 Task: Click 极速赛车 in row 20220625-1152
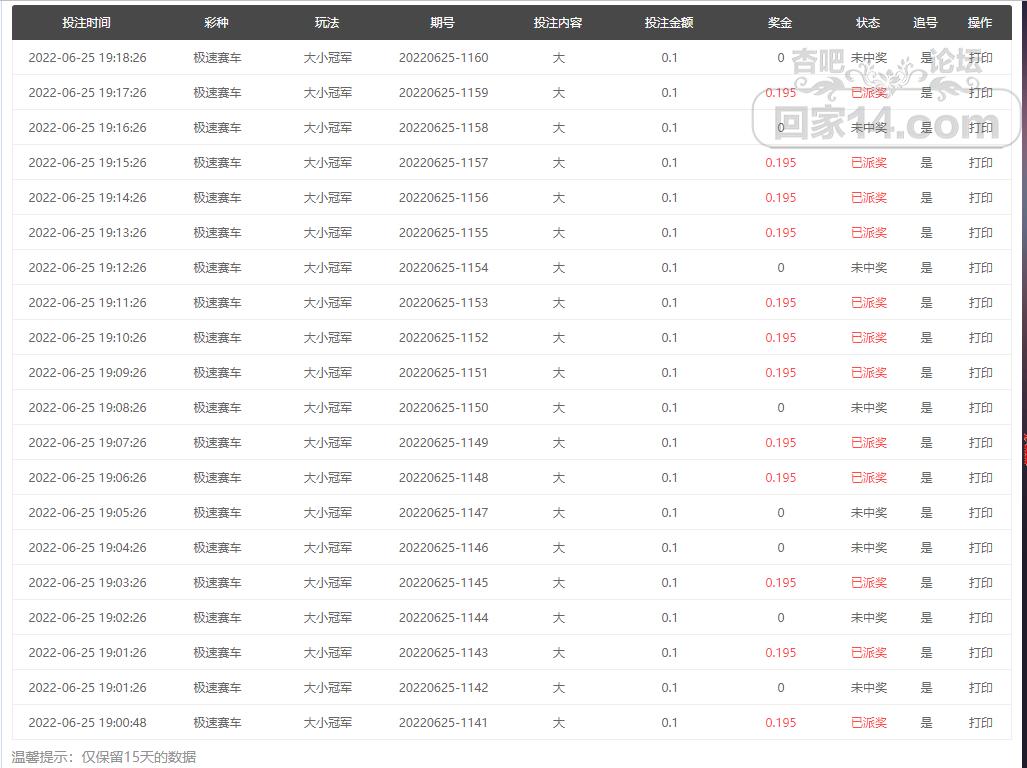point(217,338)
